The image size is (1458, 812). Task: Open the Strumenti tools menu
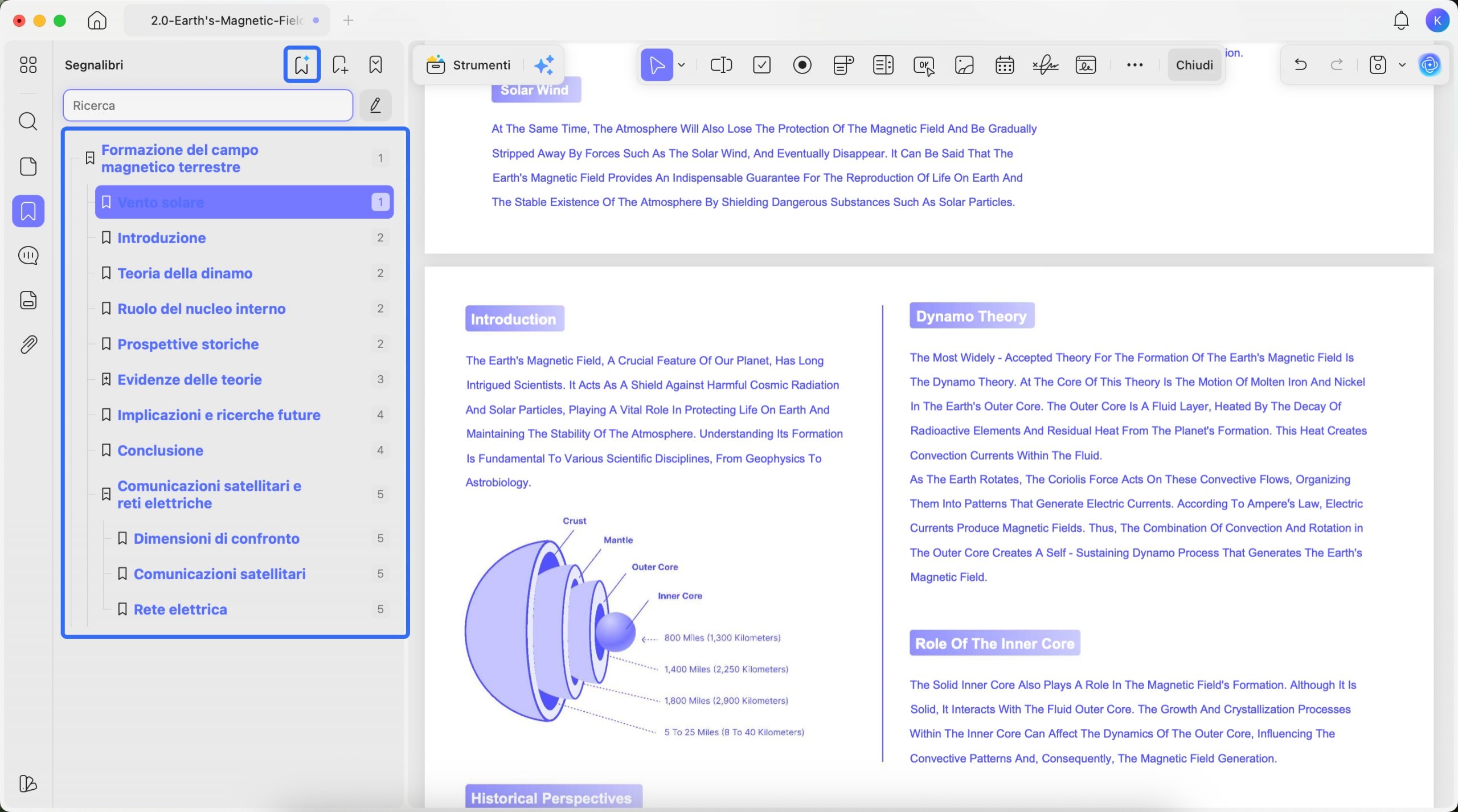[469, 65]
